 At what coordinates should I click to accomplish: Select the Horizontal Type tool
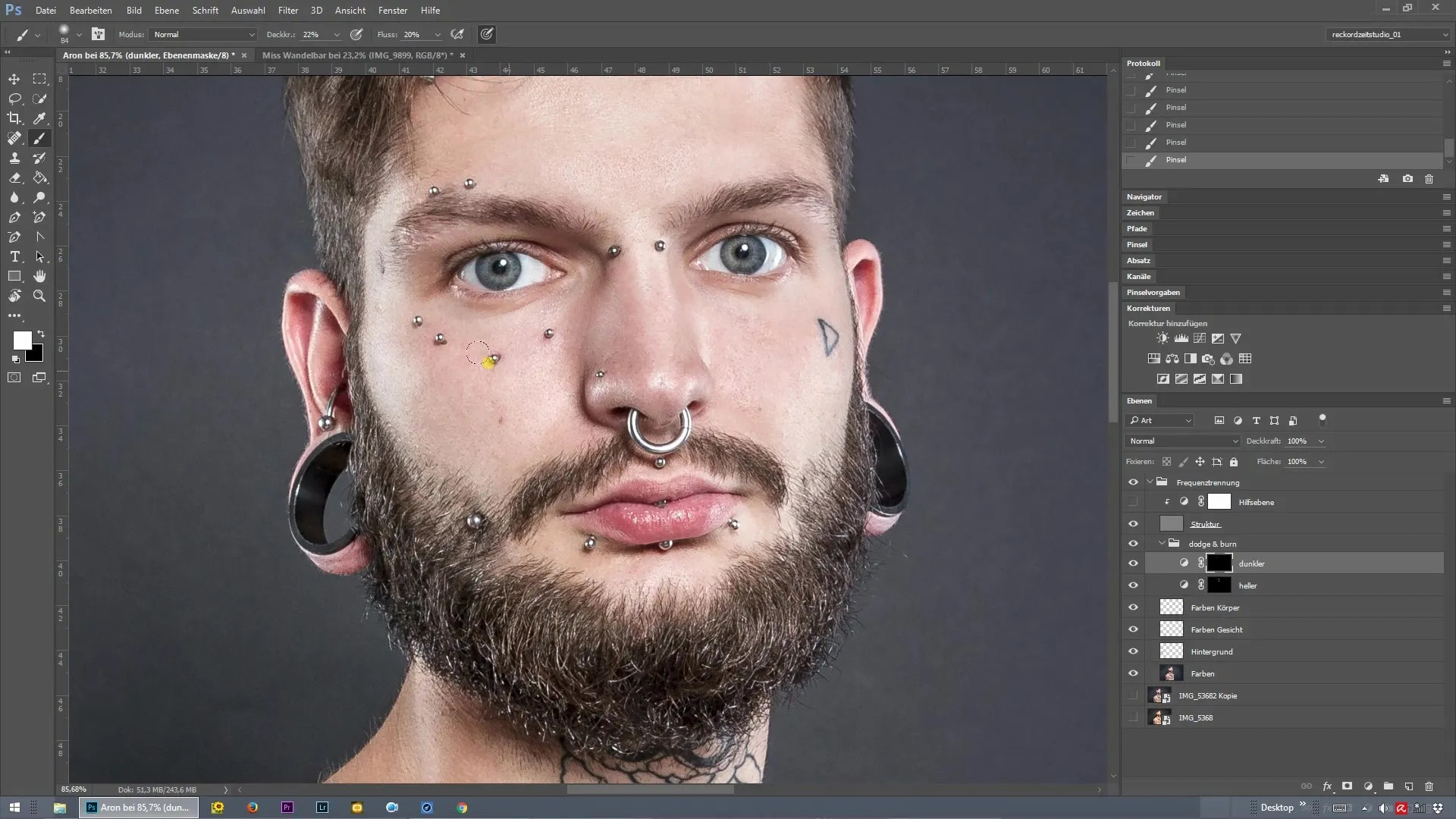pos(14,256)
